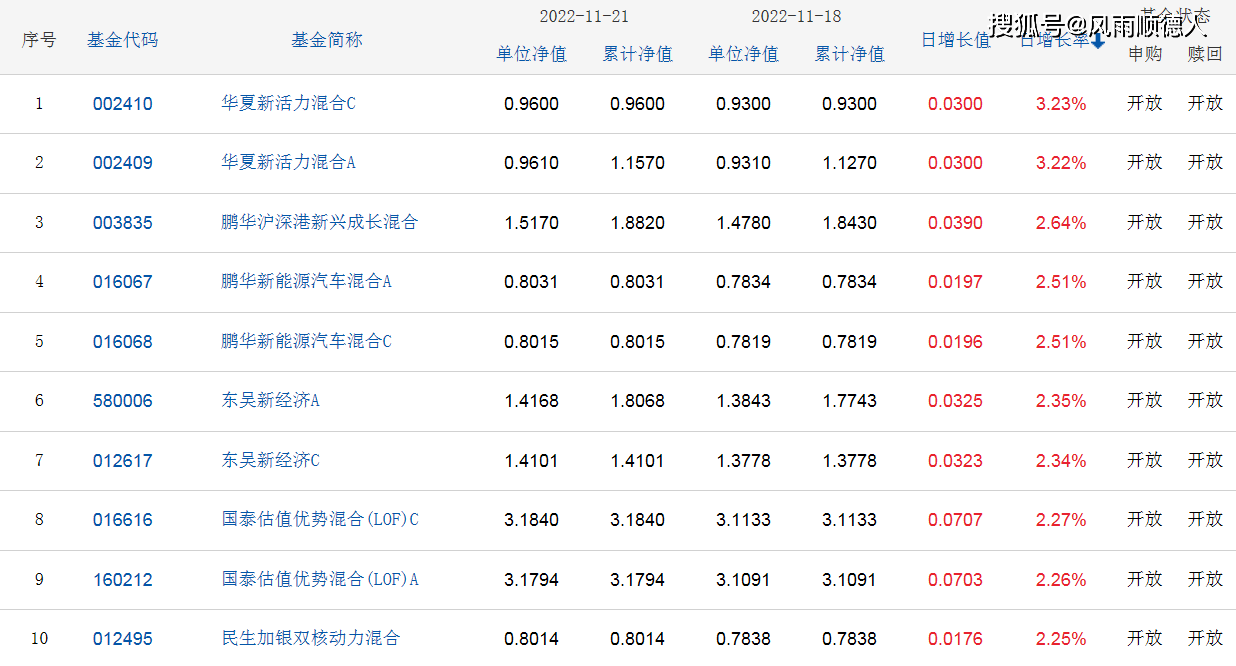Select daily growth value 0.0707

[x=955, y=520]
